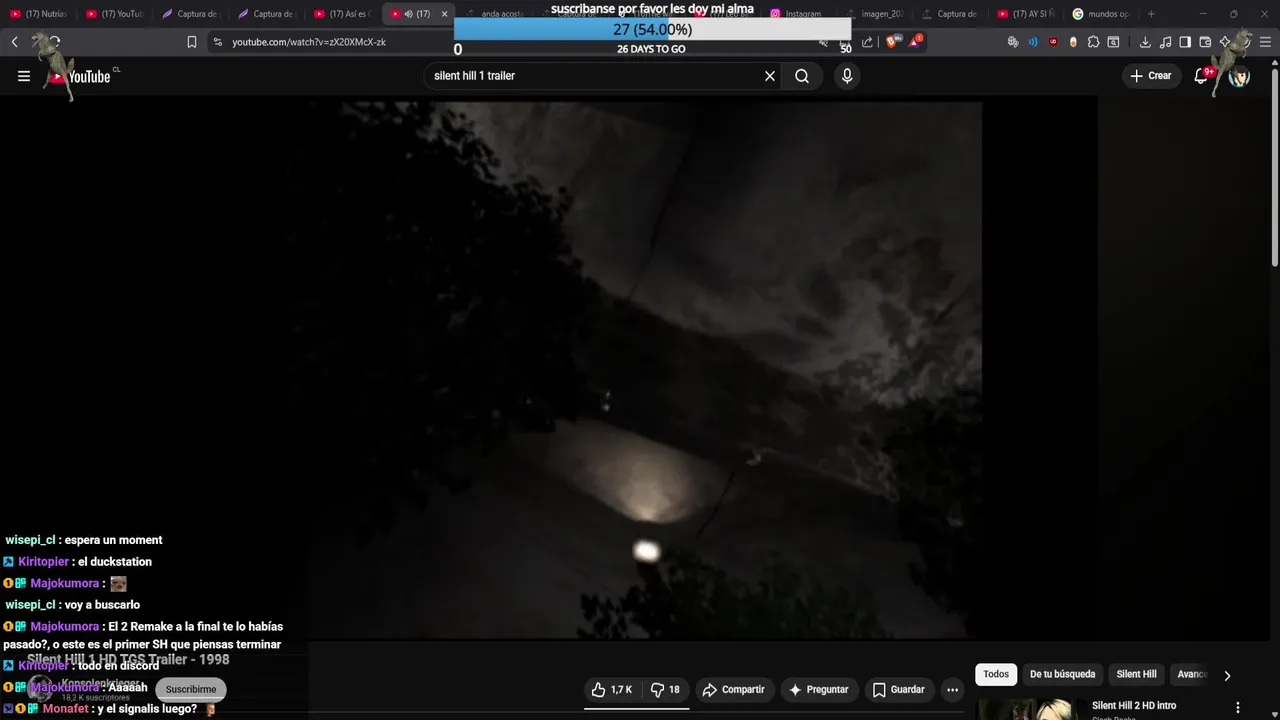The image size is (1280, 720).
Task: Dislike the video showing 18 dislikes
Action: 666,690
